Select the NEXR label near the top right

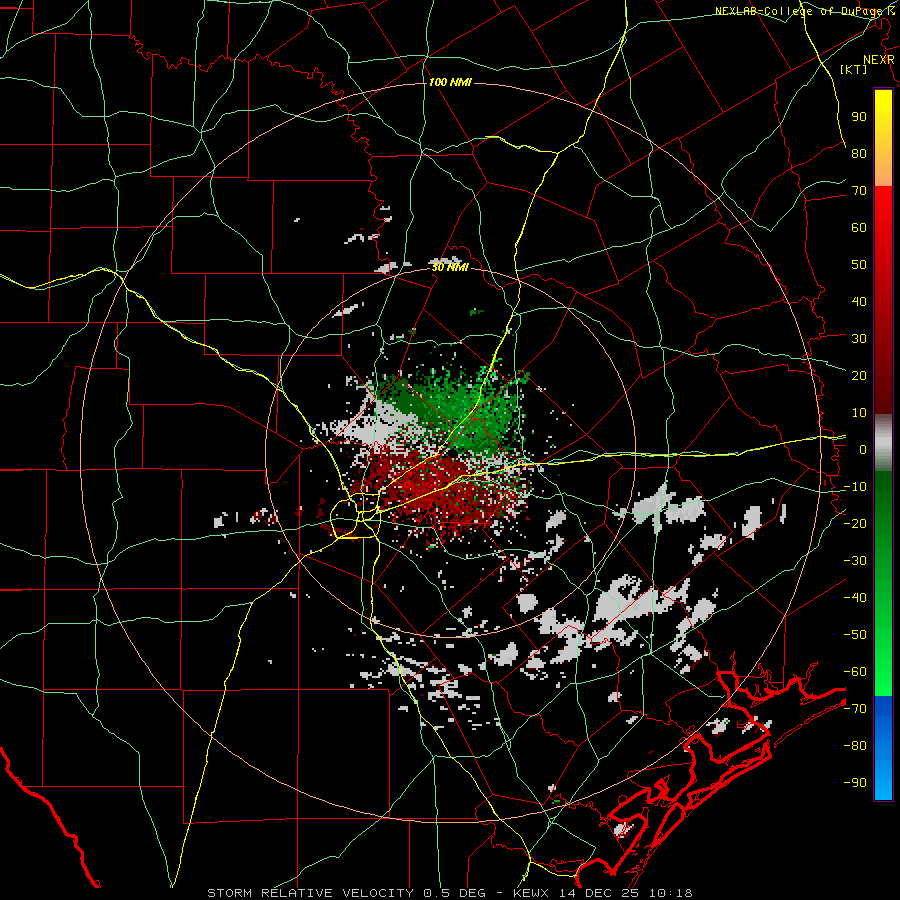coord(879,60)
